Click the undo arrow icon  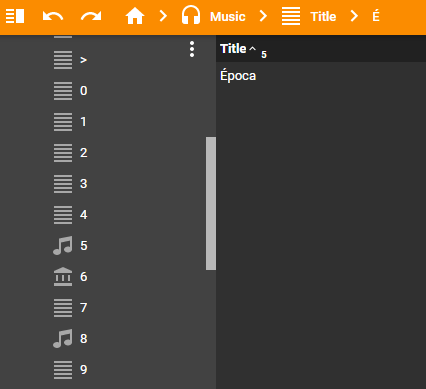click(x=53, y=16)
